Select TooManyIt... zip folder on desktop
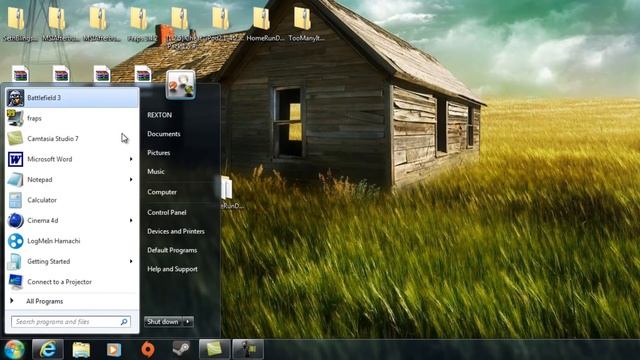 (306, 24)
